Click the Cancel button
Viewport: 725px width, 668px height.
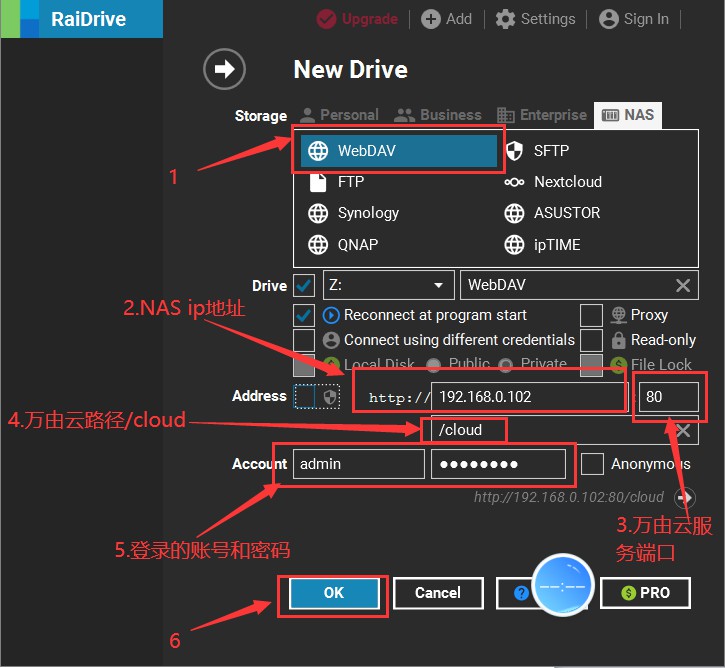point(438,593)
